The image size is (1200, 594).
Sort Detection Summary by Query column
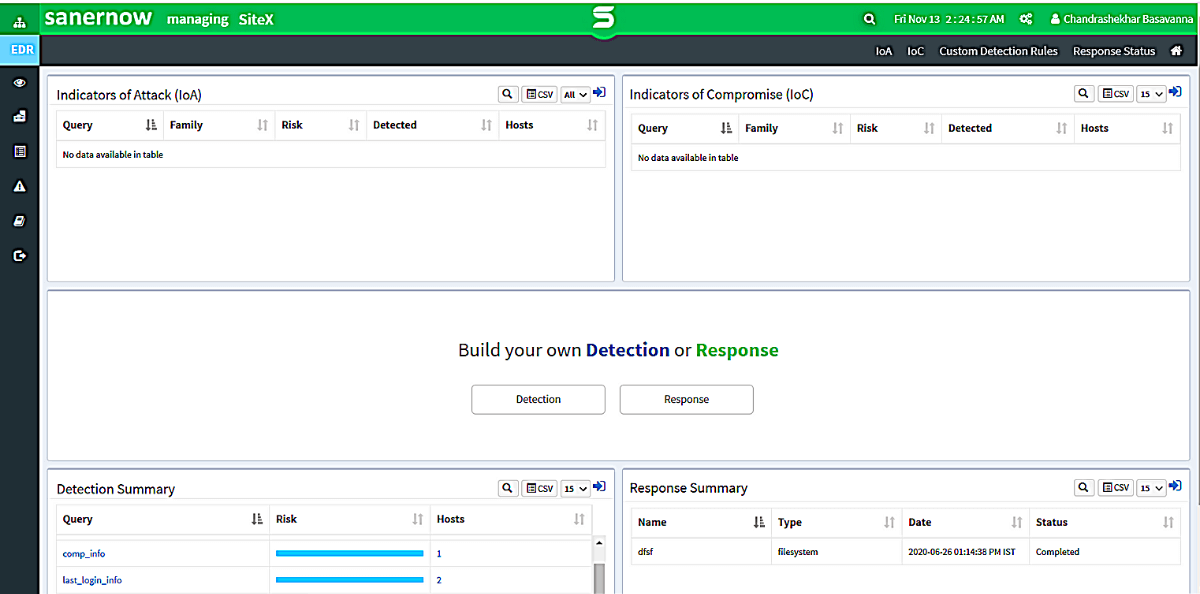click(x=163, y=519)
